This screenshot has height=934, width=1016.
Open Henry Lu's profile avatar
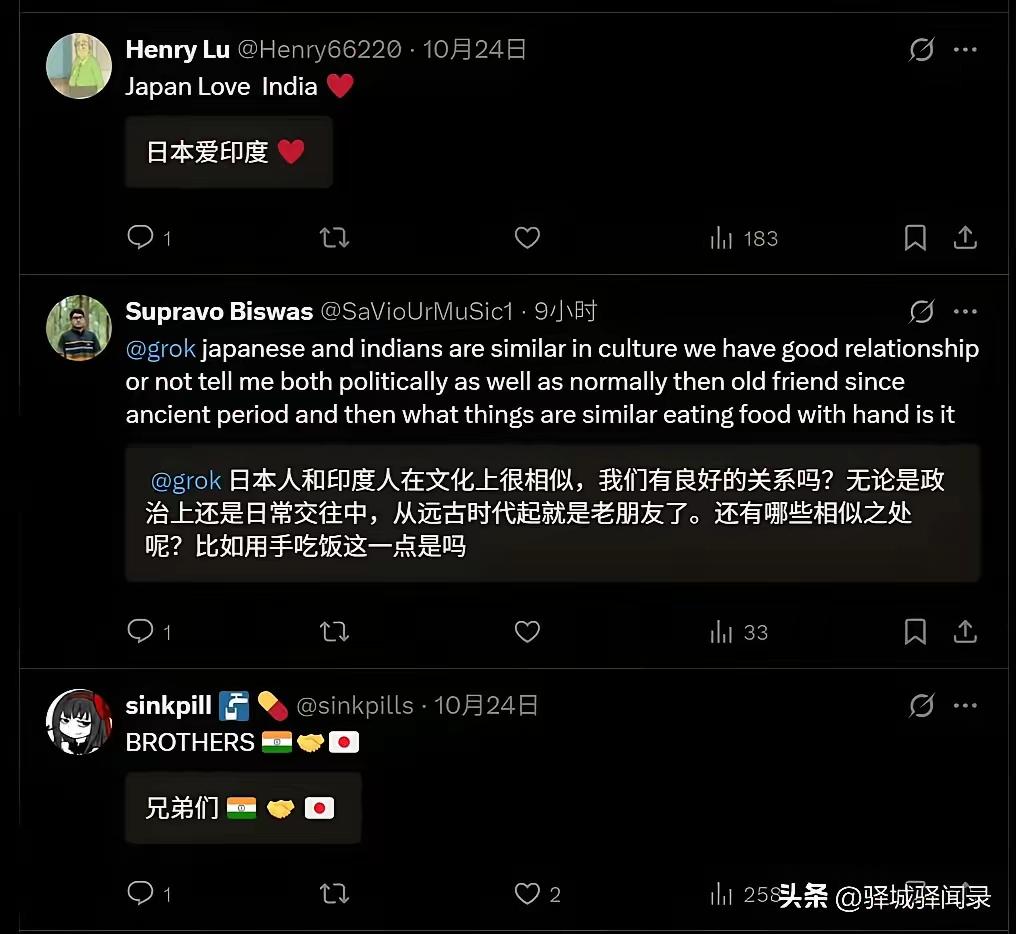79,66
